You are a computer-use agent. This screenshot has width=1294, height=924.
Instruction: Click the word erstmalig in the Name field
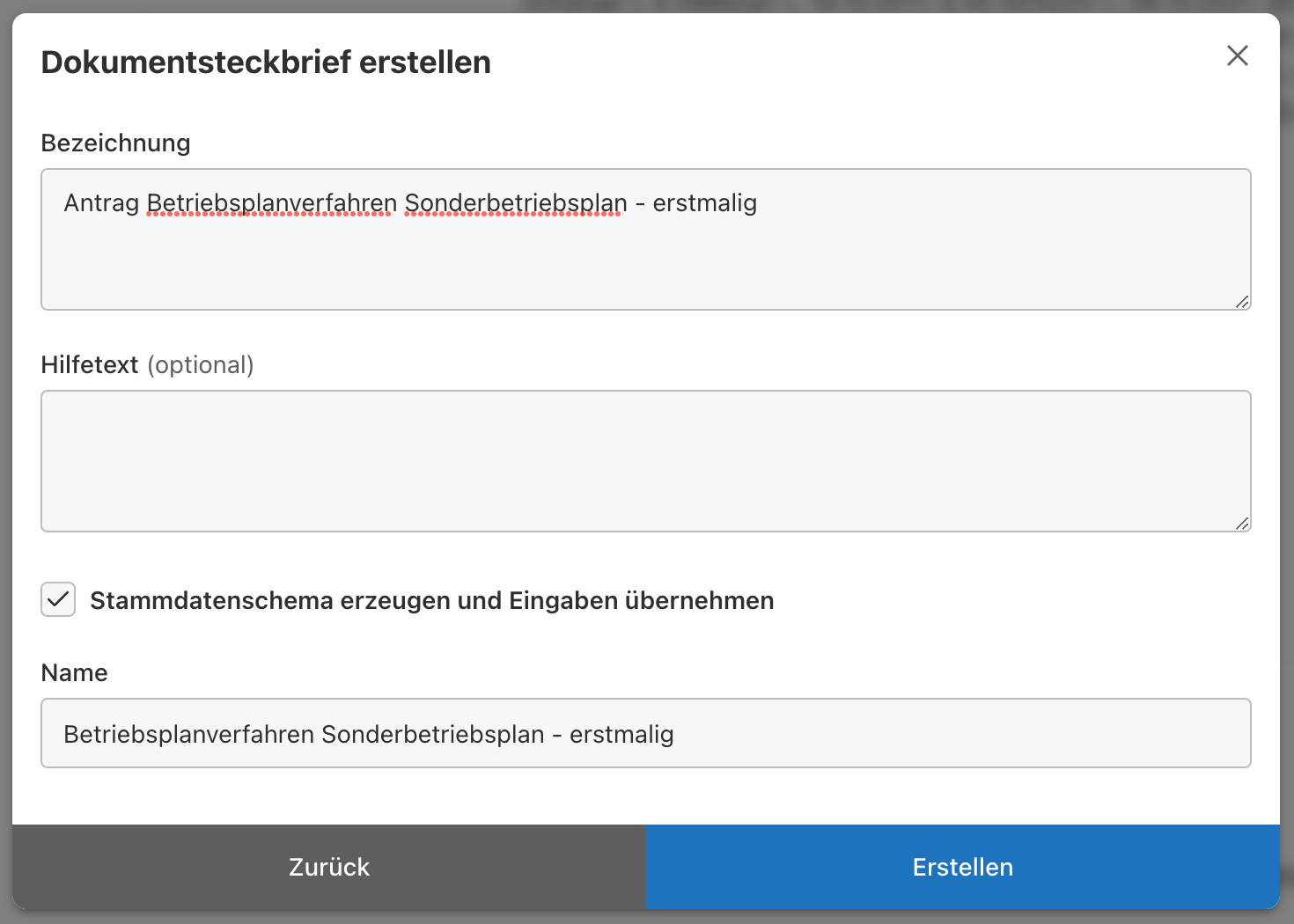[621, 734]
